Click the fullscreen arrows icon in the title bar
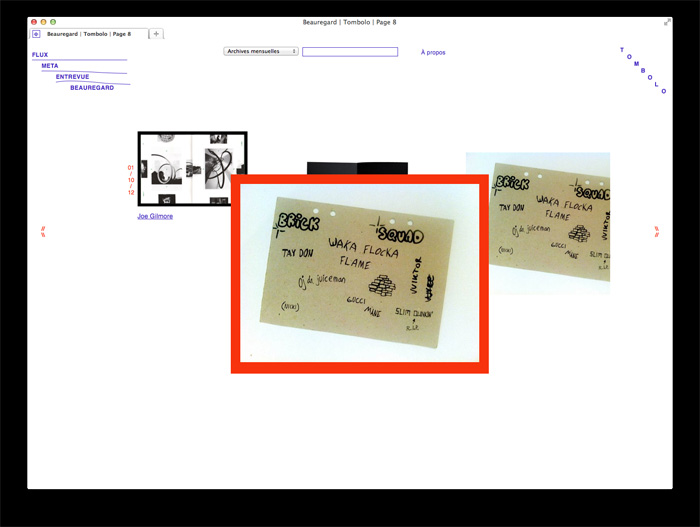700x527 pixels. point(667,22)
